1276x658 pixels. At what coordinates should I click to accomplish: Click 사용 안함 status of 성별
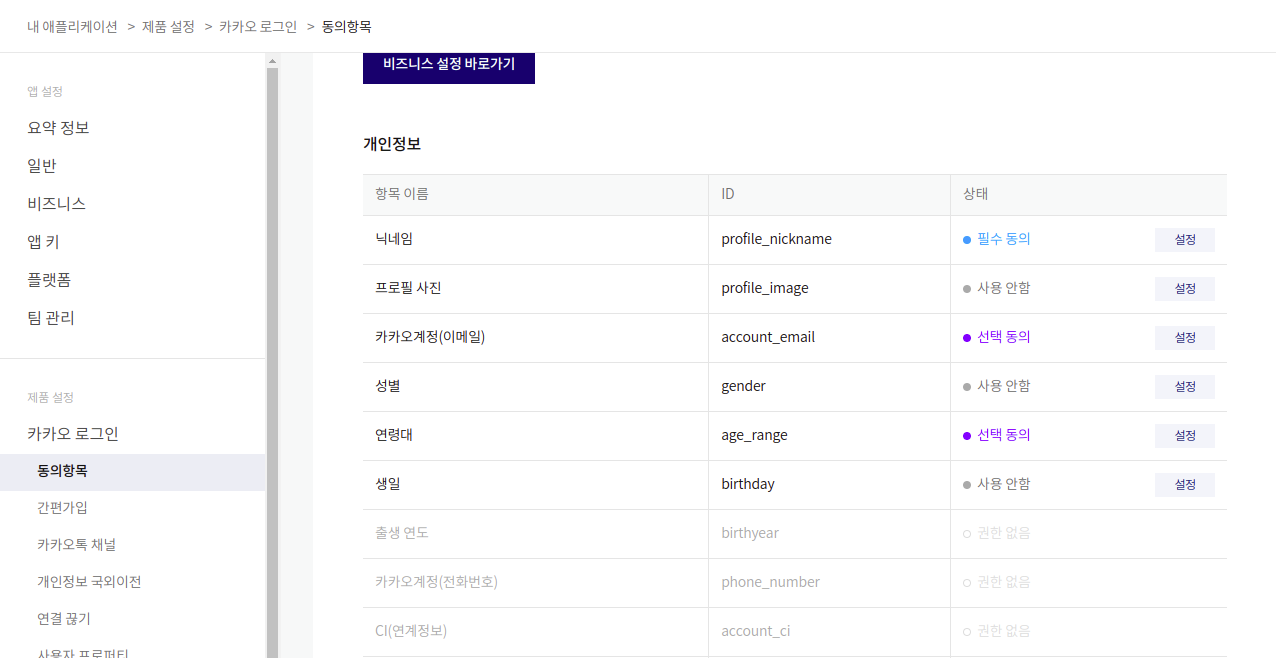[997, 386]
